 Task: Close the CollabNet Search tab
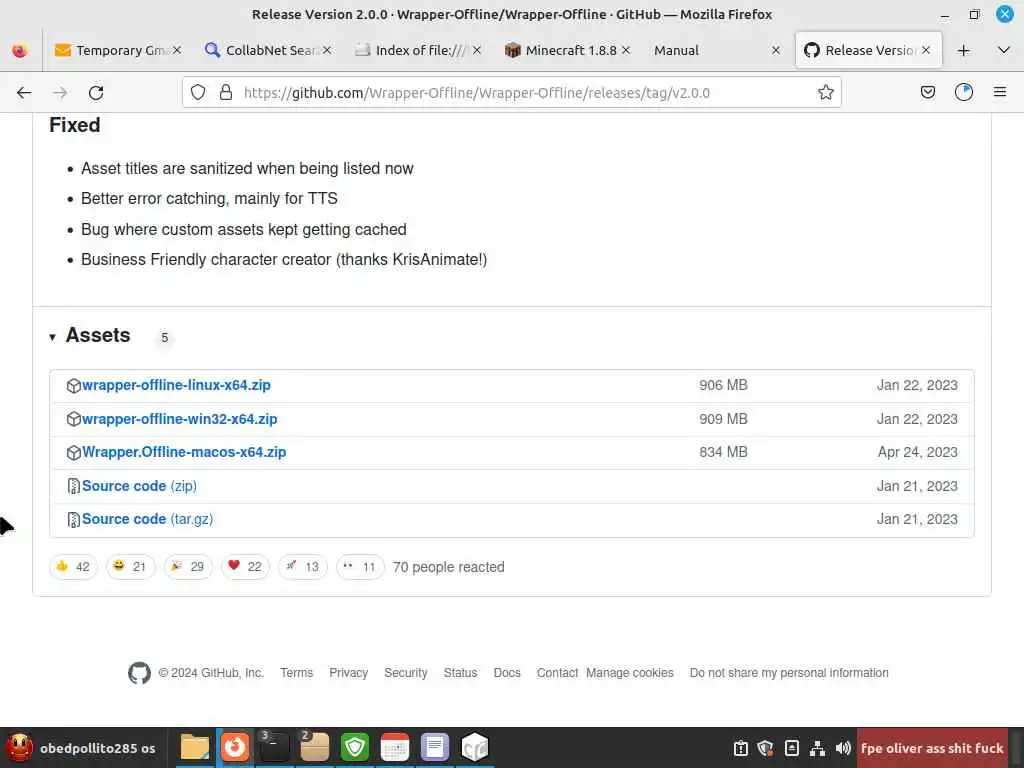click(327, 50)
